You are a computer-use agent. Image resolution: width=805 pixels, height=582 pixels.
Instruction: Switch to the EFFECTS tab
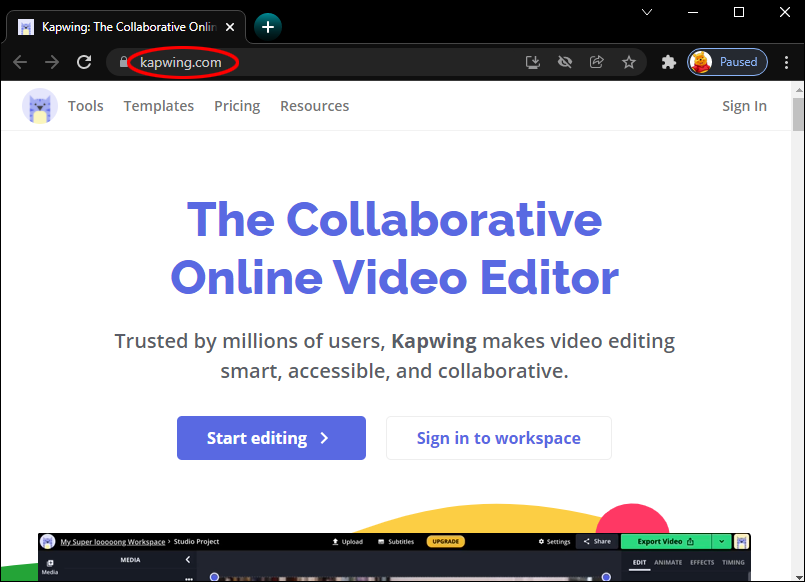point(702,562)
